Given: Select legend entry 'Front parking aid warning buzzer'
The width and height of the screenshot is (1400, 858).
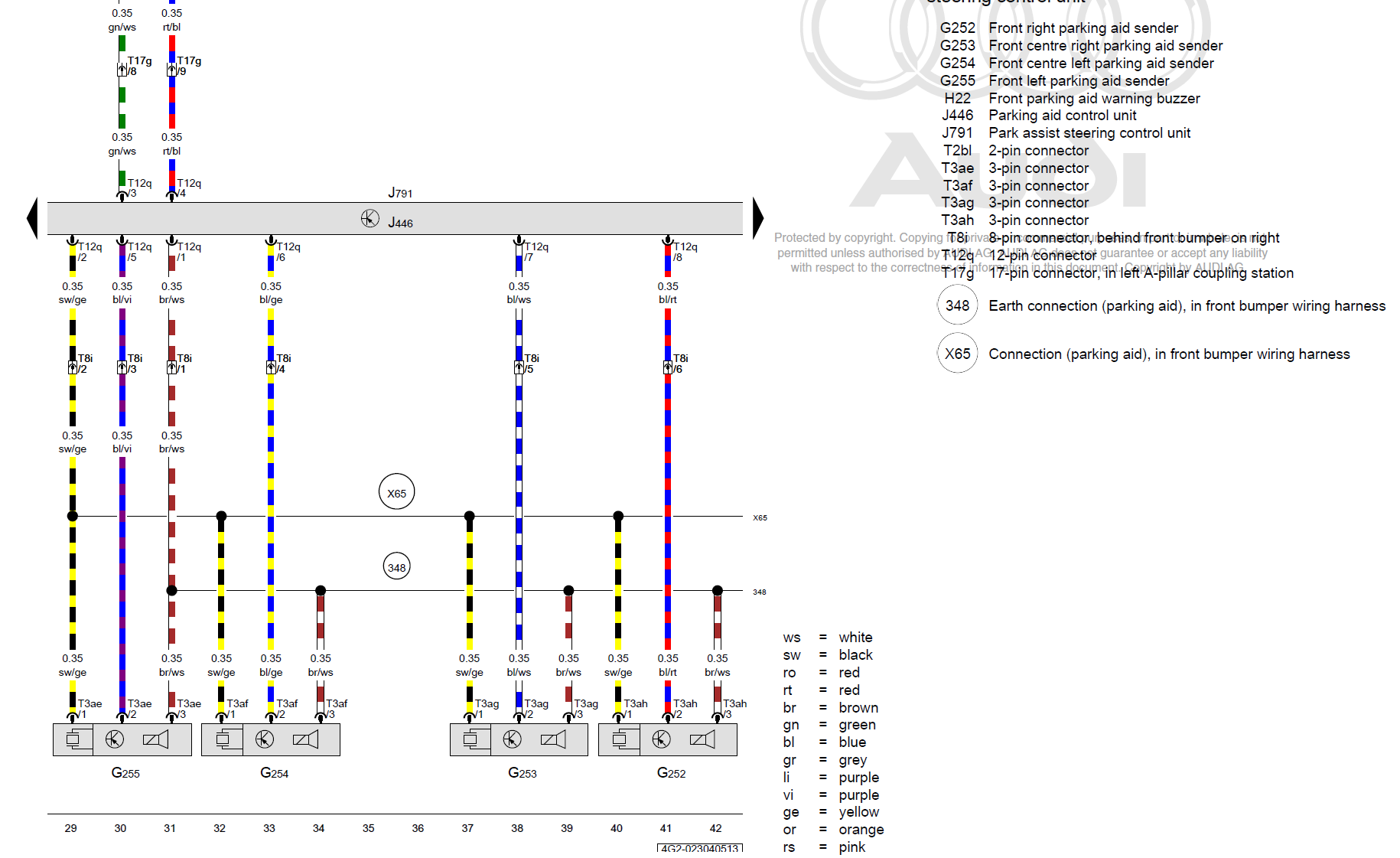Looking at the screenshot, I should tap(1093, 99).
